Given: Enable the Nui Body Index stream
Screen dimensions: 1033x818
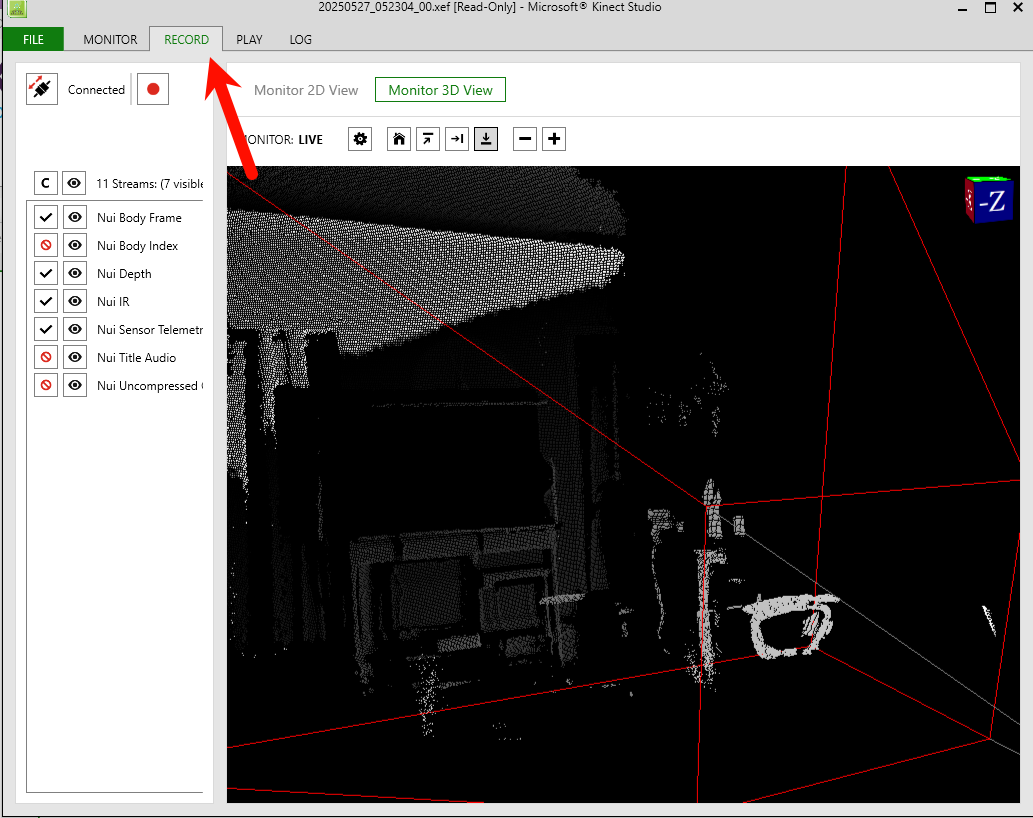Looking at the screenshot, I should (46, 245).
